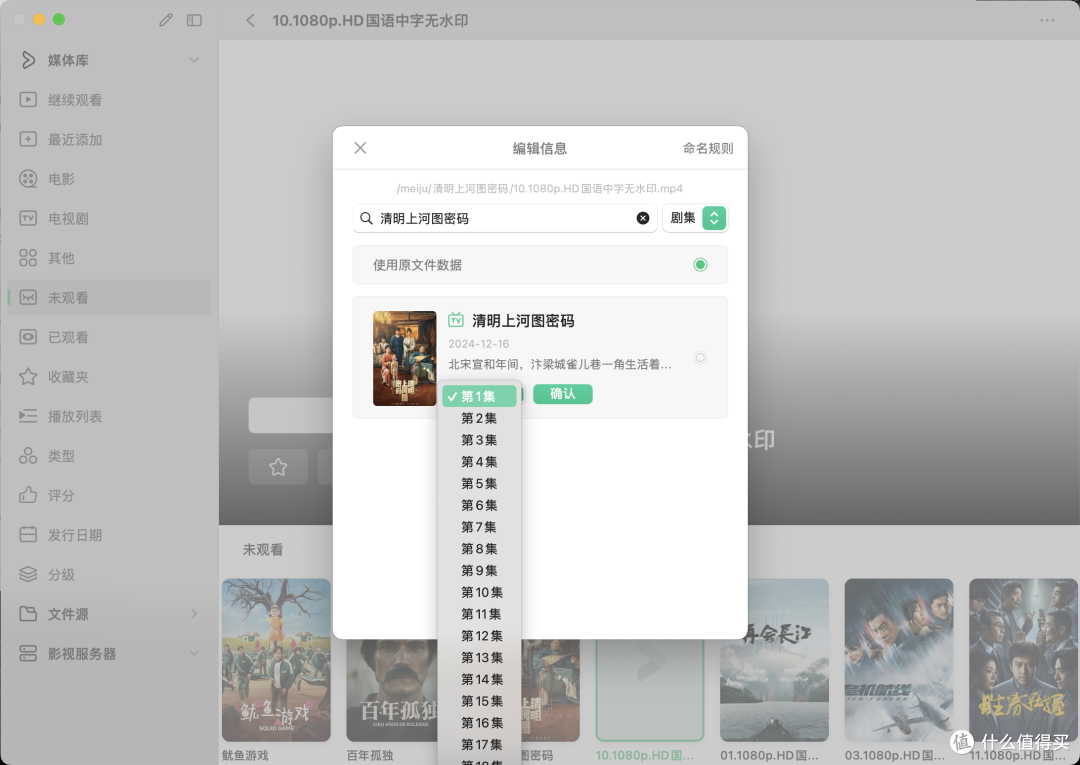Choose 第10集 in episode list
This screenshot has height=765, width=1080.
click(x=479, y=592)
